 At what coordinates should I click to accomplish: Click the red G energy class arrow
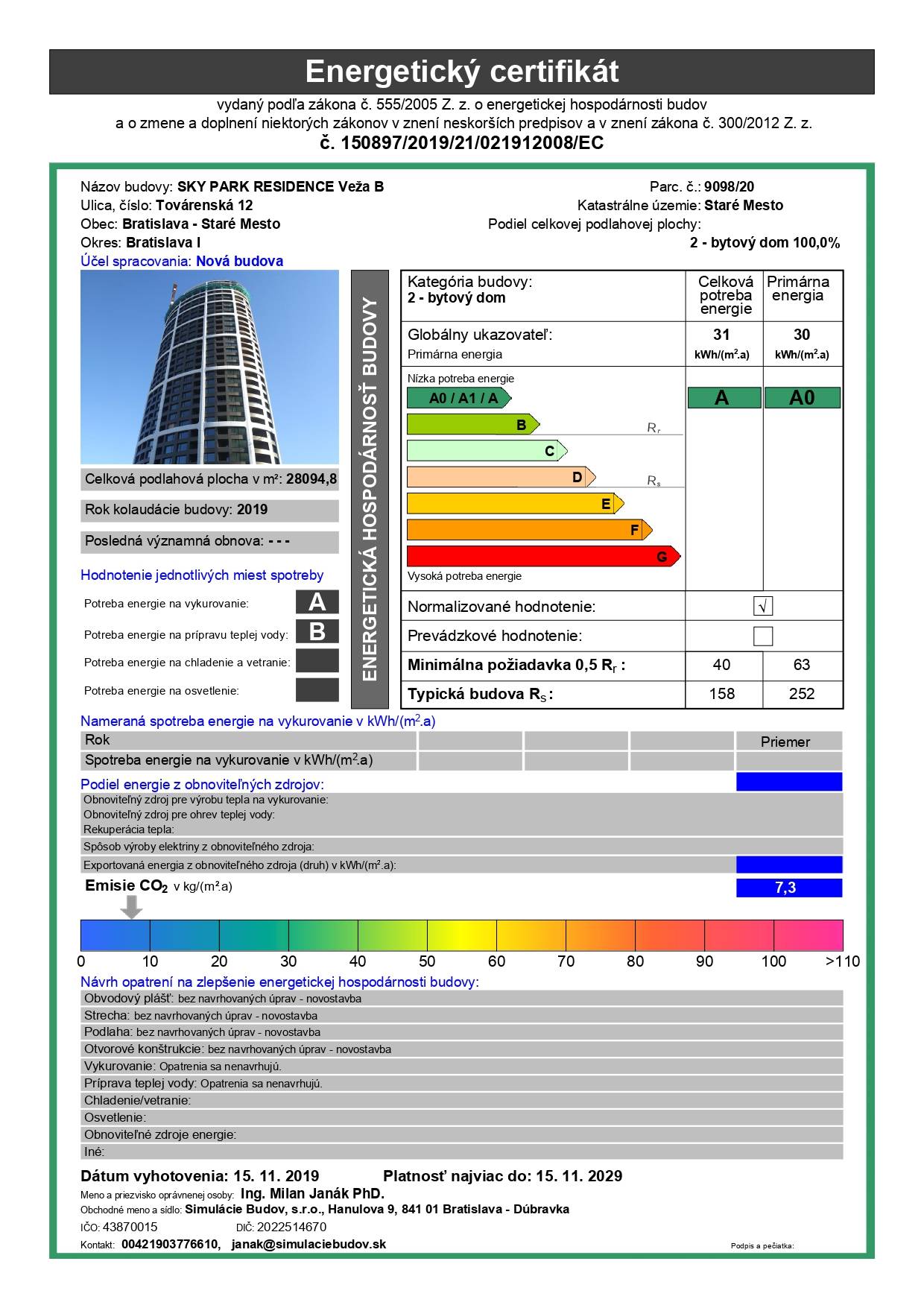tap(543, 557)
